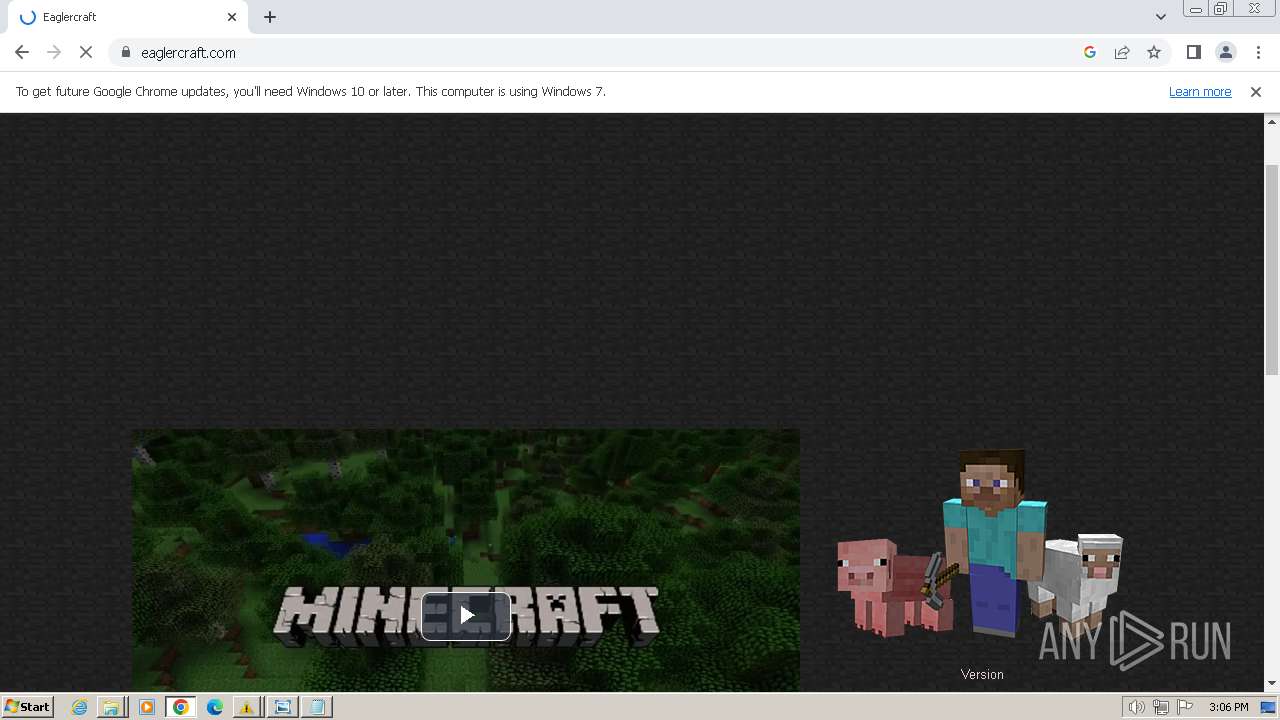Play the Minecraft video

coord(466,616)
